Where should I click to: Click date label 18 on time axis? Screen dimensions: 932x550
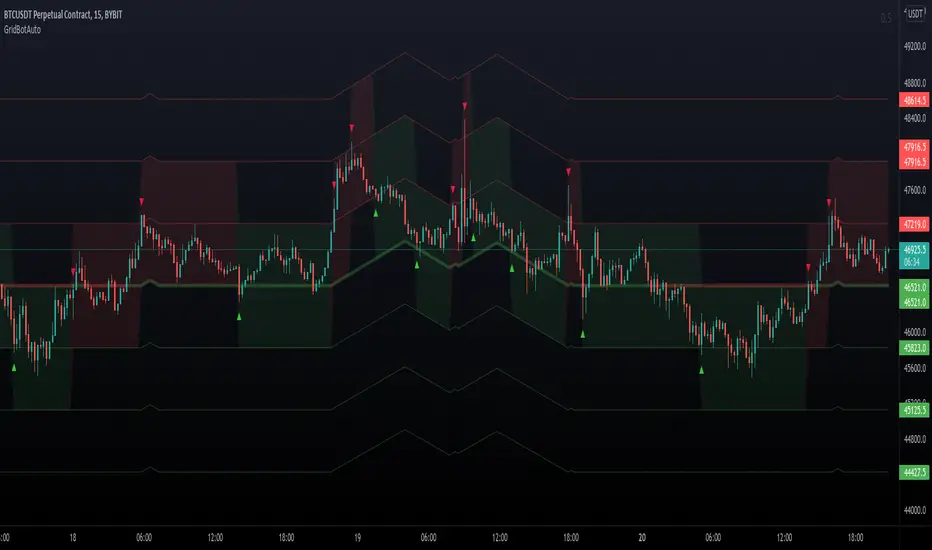pos(73,538)
